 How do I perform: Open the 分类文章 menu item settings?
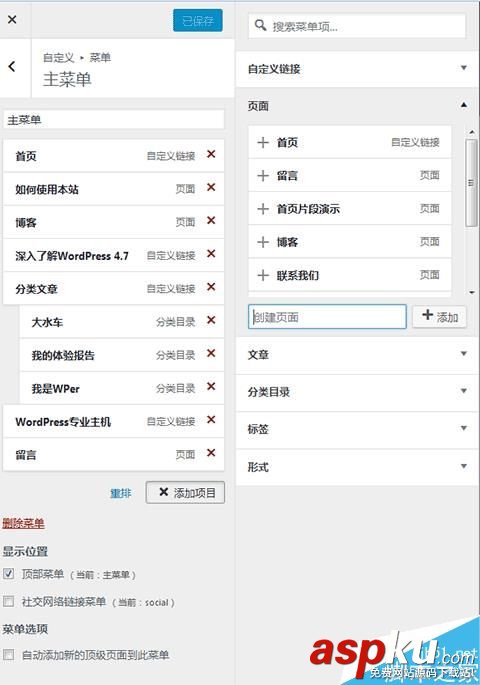click(114, 288)
